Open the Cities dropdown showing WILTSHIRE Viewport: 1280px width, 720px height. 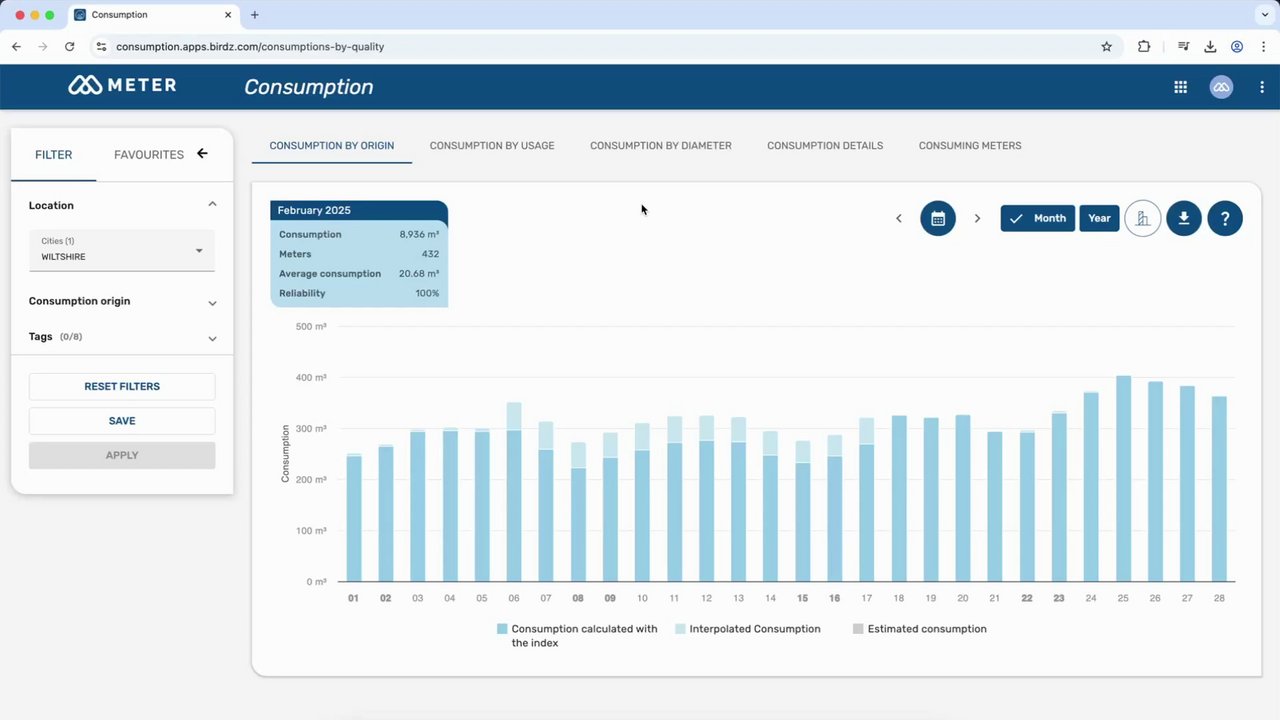(x=122, y=250)
